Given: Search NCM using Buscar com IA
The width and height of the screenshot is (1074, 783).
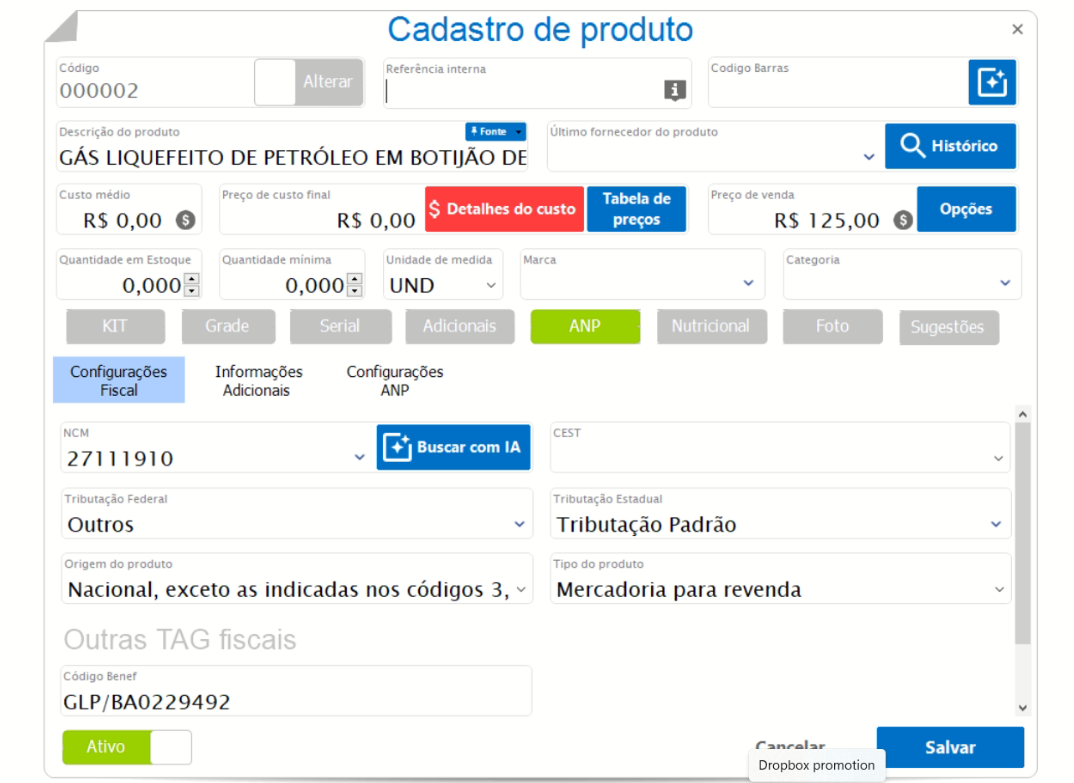Looking at the screenshot, I should [453, 447].
